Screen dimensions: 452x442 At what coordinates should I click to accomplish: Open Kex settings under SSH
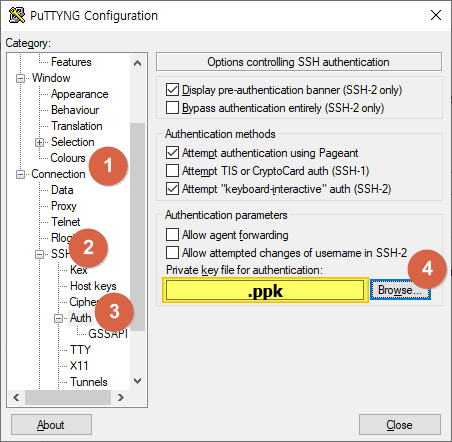coord(79,270)
